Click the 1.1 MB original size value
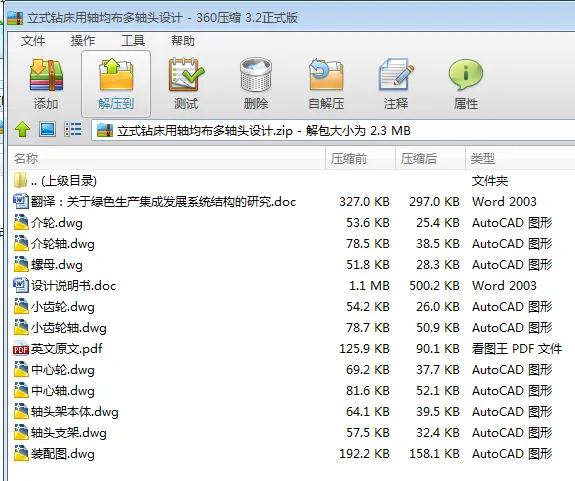575x481 pixels. (369, 286)
